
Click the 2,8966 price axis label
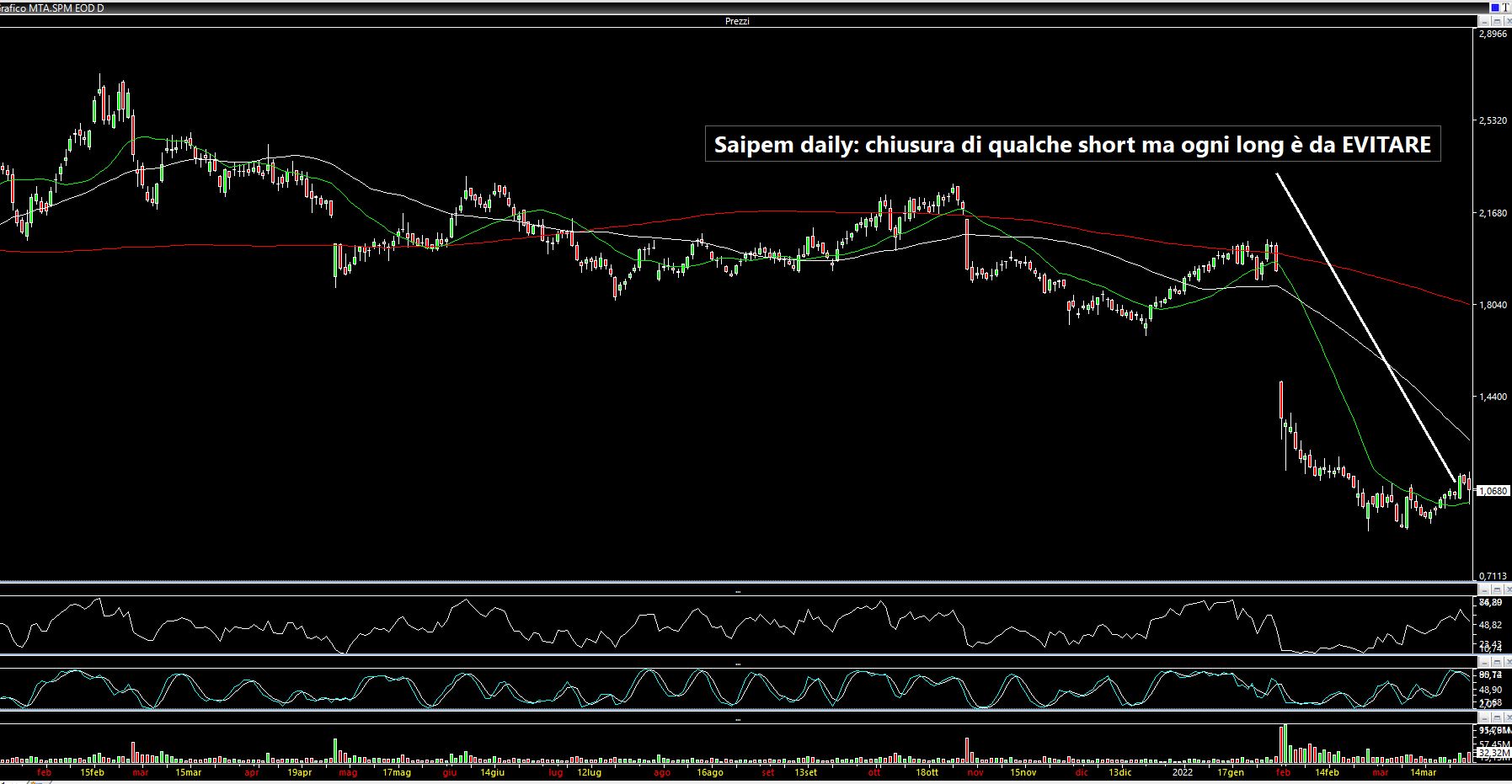(x=1493, y=35)
